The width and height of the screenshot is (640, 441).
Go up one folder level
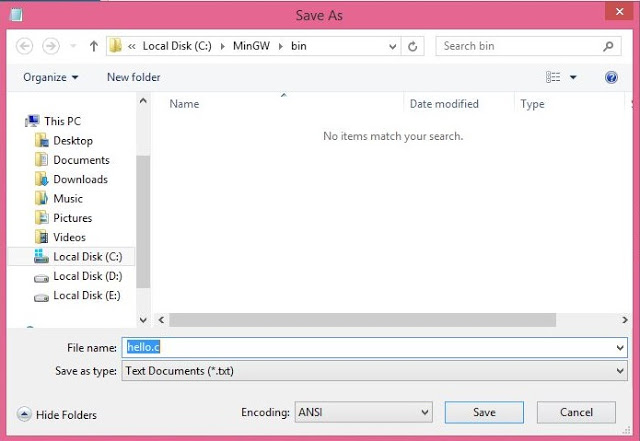(x=94, y=46)
